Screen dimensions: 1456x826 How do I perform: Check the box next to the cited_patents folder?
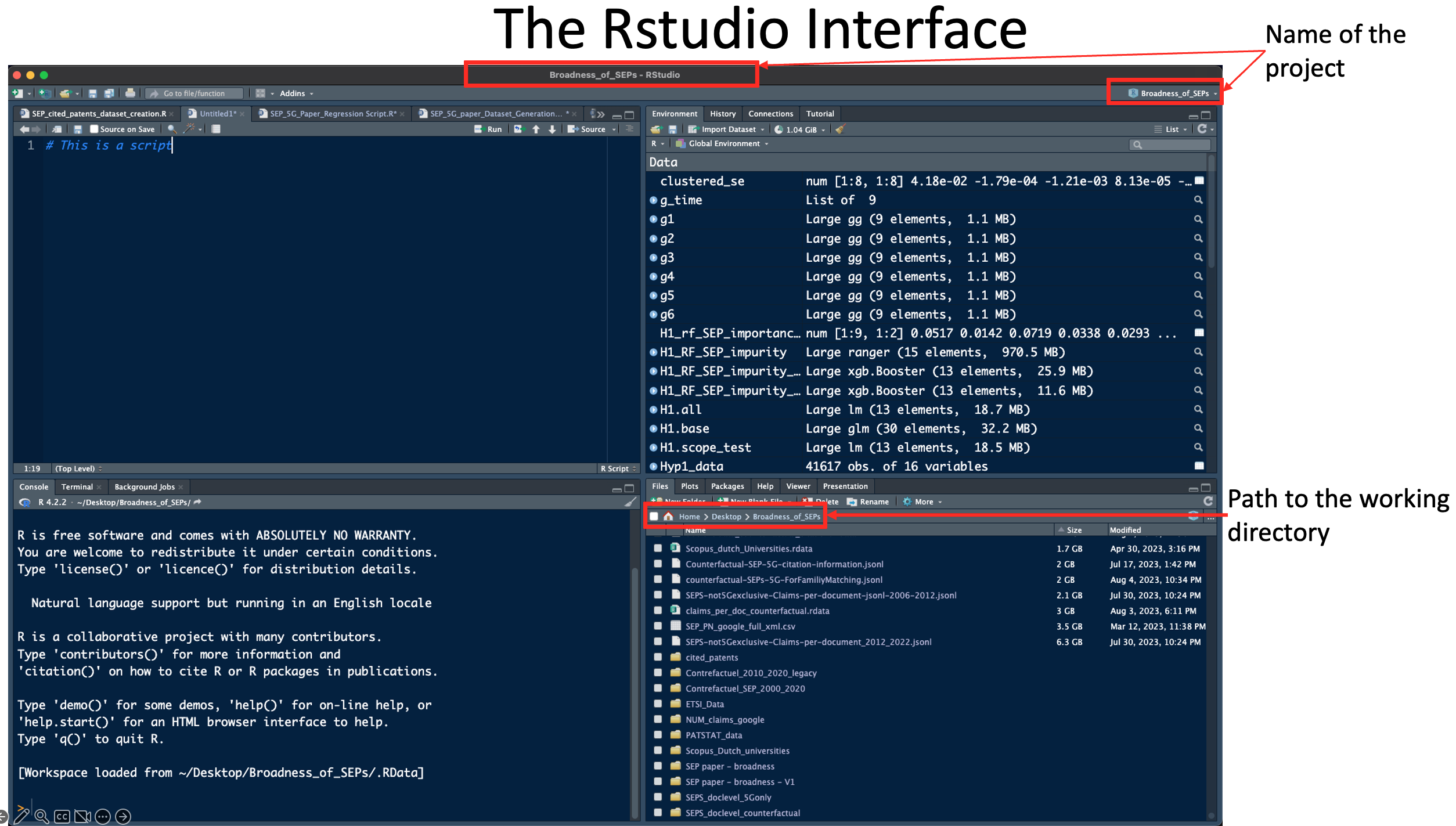pyautogui.click(x=658, y=657)
